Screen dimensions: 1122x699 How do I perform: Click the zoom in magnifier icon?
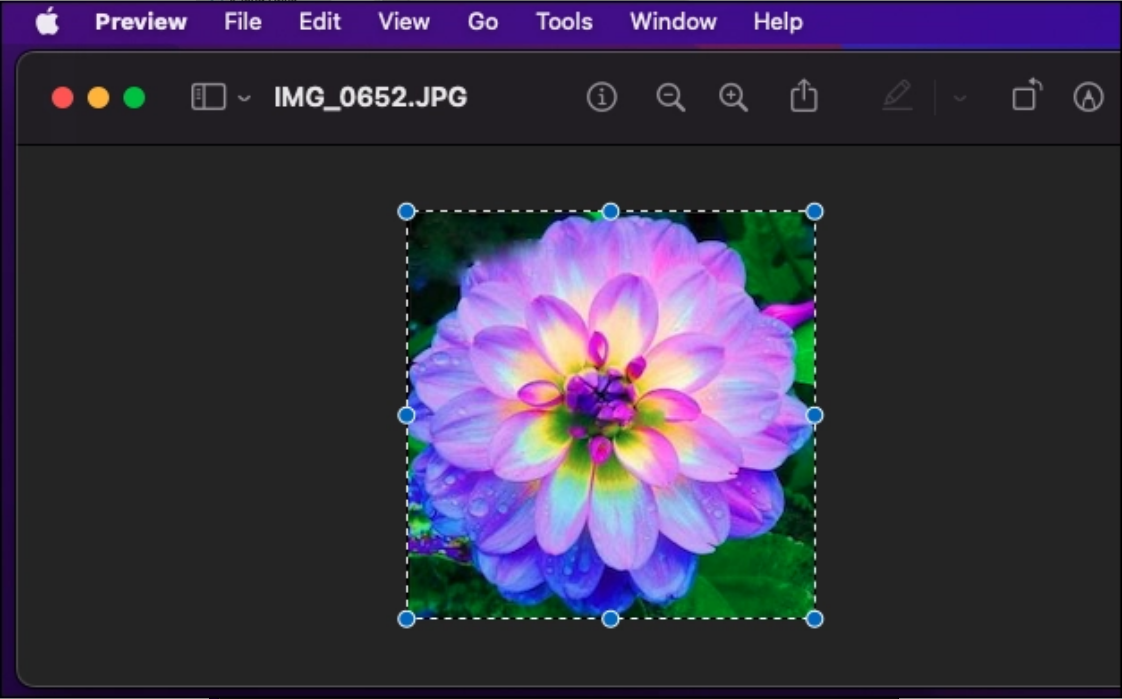(x=734, y=97)
